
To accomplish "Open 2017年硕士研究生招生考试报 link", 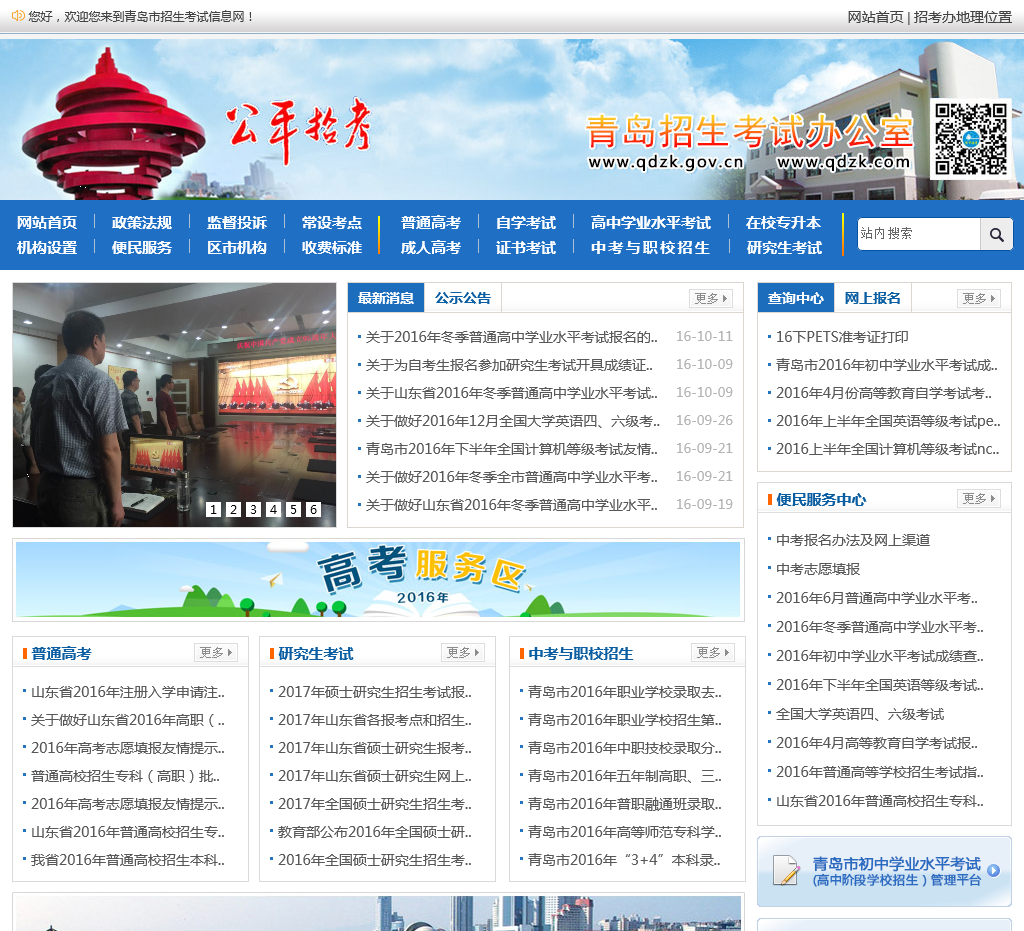I will pyautogui.click(x=375, y=692).
